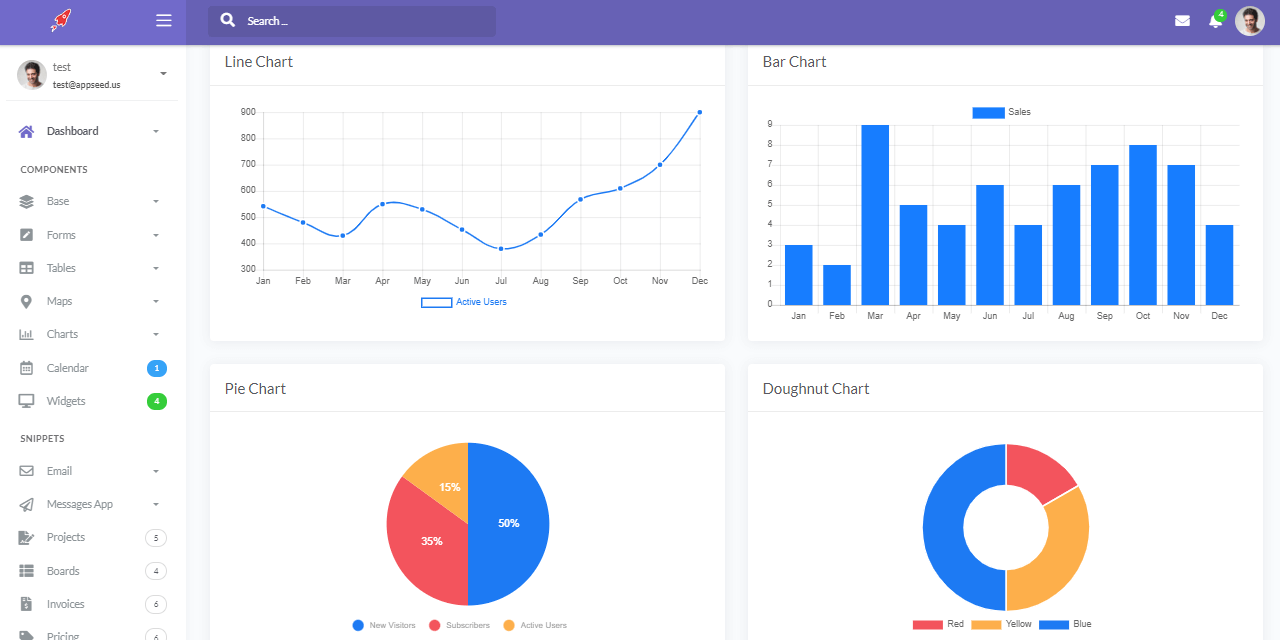The width and height of the screenshot is (1280, 640).
Task: Hide New Visitors via pie chart legend
Action: pos(384,625)
